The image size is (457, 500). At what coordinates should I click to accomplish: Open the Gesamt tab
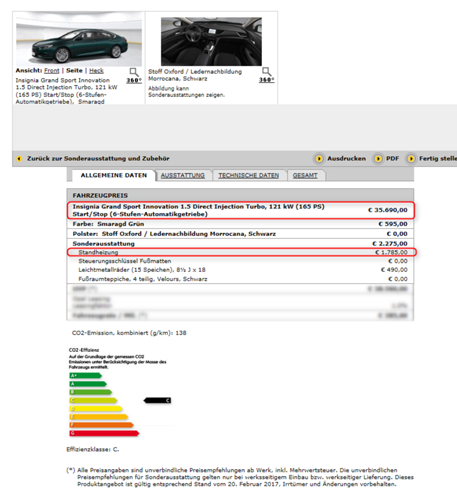[x=305, y=176]
